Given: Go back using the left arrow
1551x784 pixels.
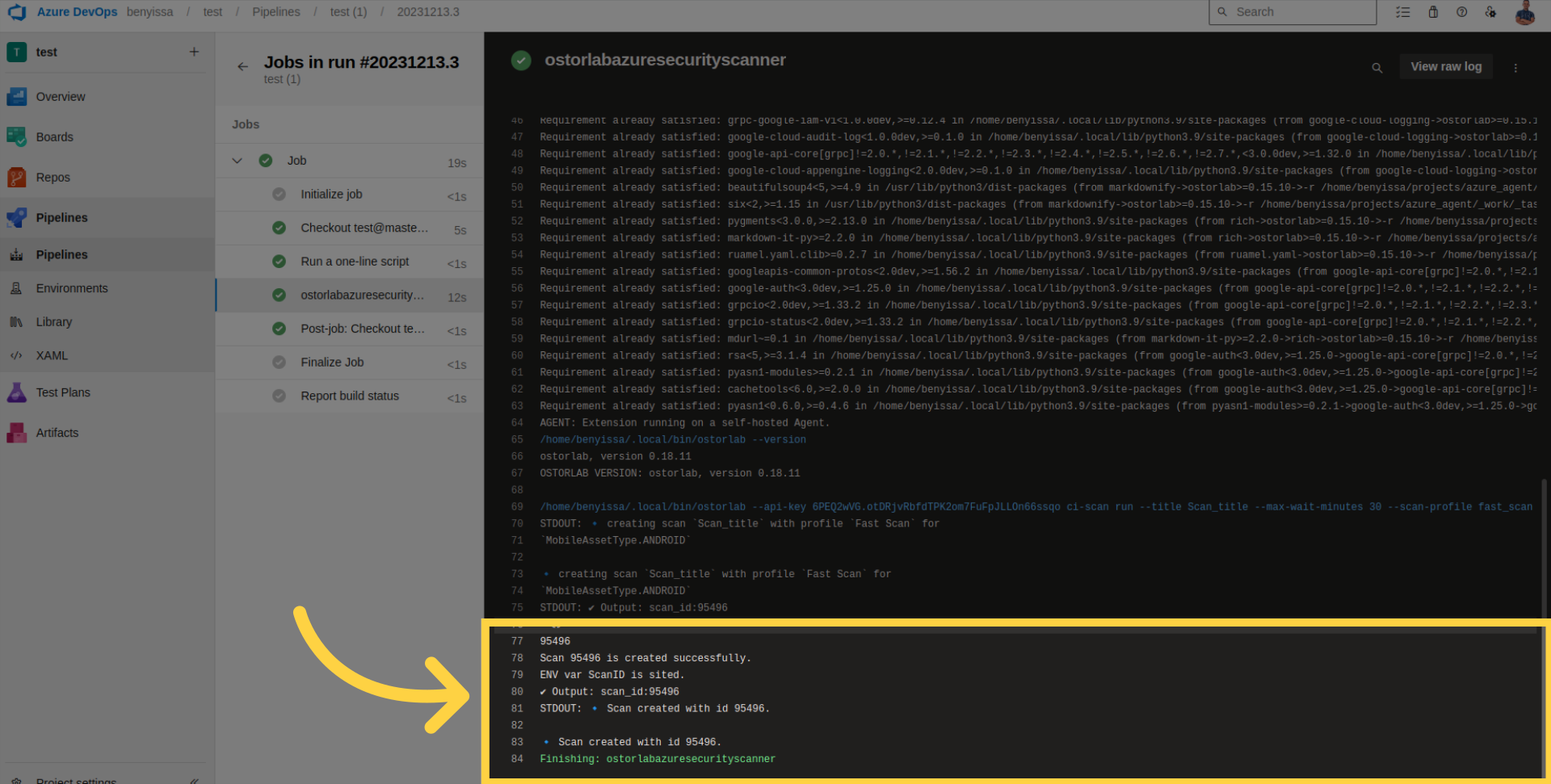Looking at the screenshot, I should point(242,66).
